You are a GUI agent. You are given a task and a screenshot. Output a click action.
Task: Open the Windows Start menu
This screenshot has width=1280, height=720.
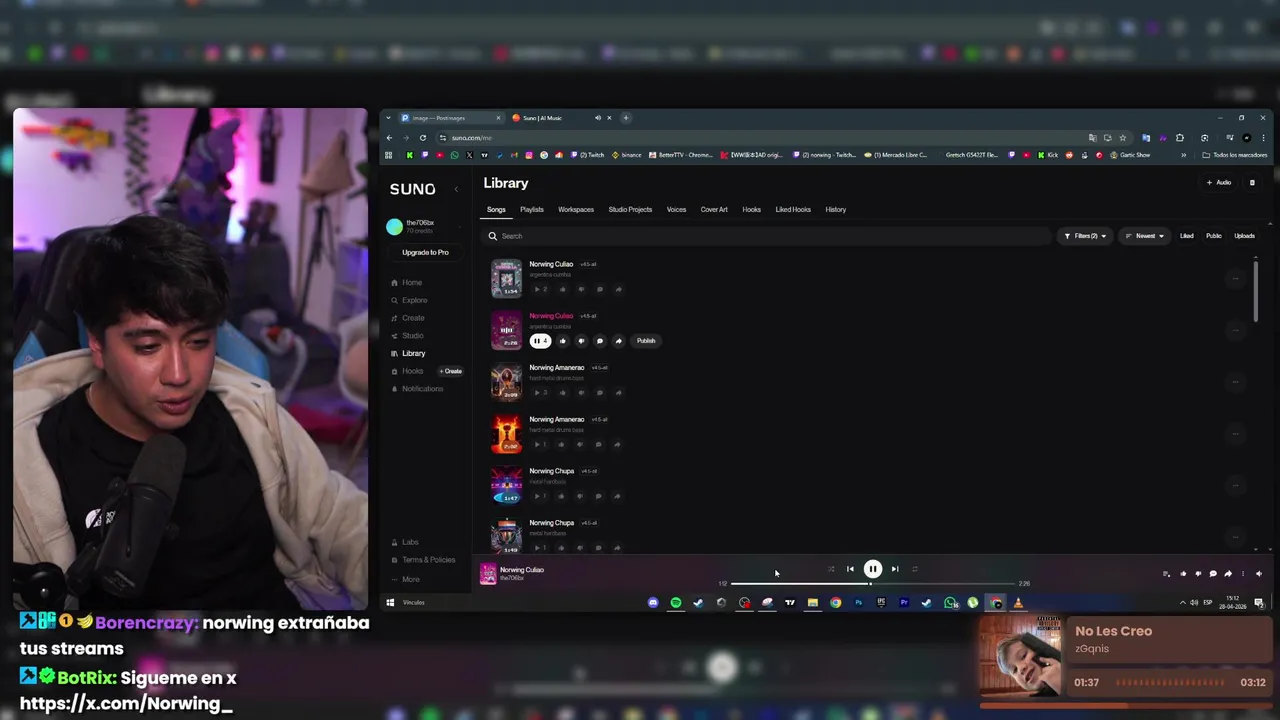click(390, 603)
